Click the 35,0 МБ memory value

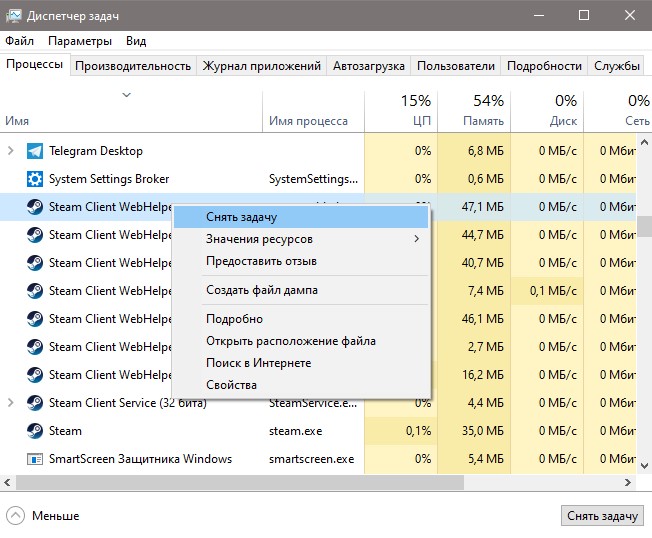pos(483,431)
